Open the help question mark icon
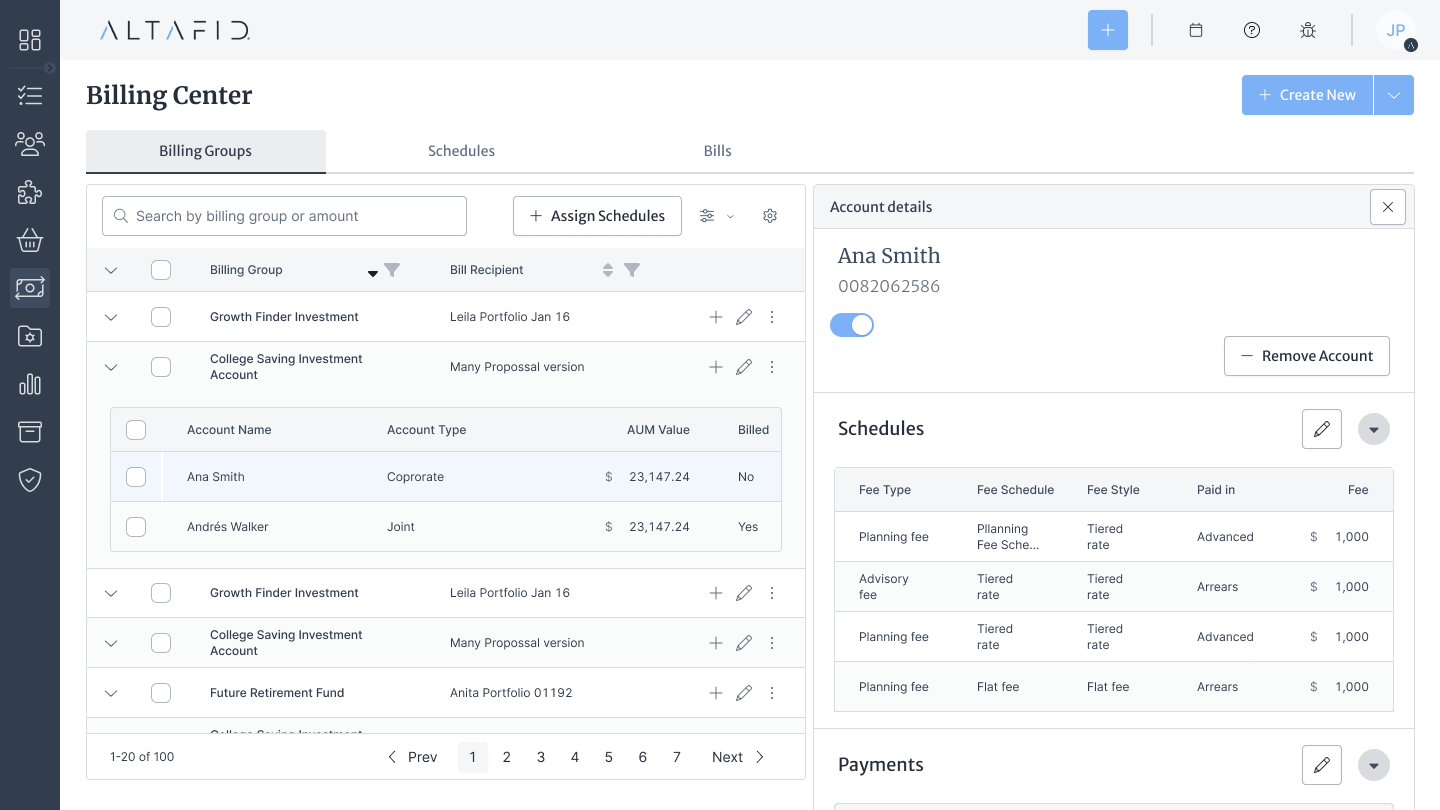The image size is (1440, 810). [x=1252, y=30]
